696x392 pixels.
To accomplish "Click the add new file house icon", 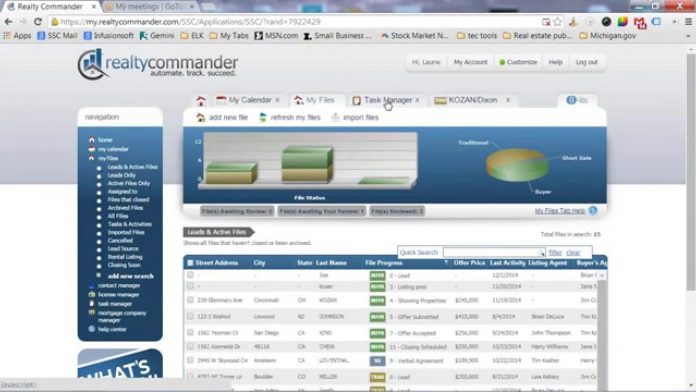I will tap(201, 117).
